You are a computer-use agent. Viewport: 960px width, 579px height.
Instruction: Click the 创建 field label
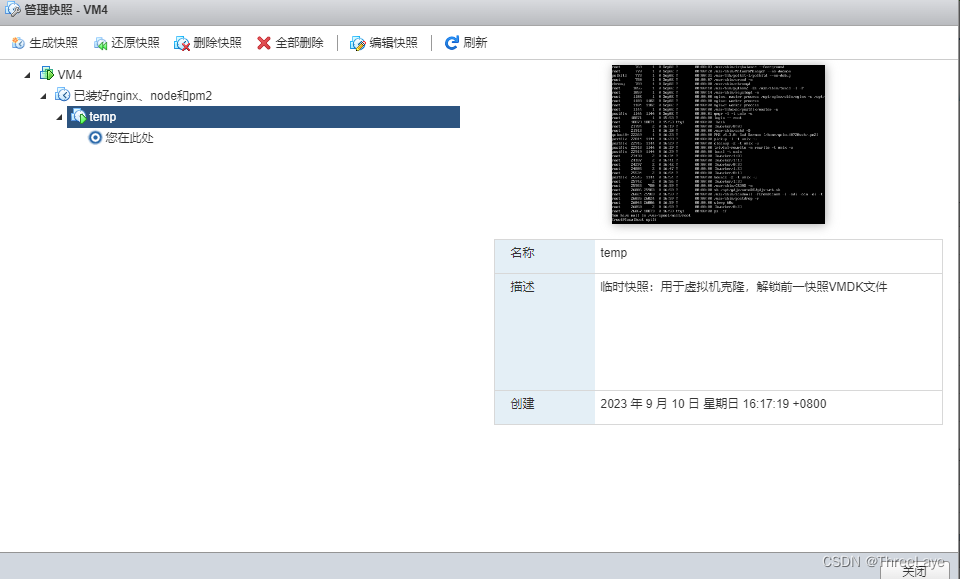pyautogui.click(x=522, y=404)
